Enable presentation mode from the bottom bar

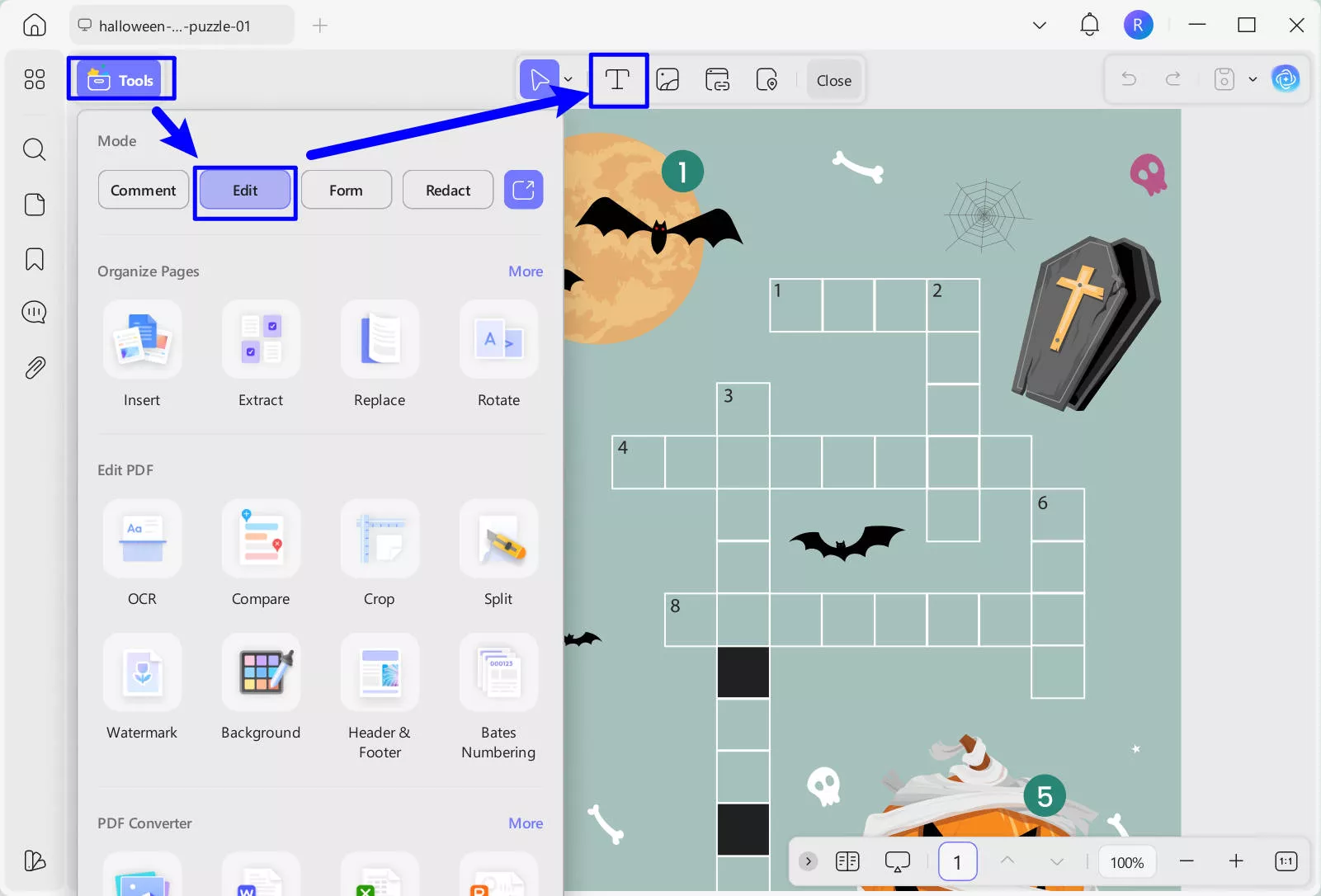point(897,861)
